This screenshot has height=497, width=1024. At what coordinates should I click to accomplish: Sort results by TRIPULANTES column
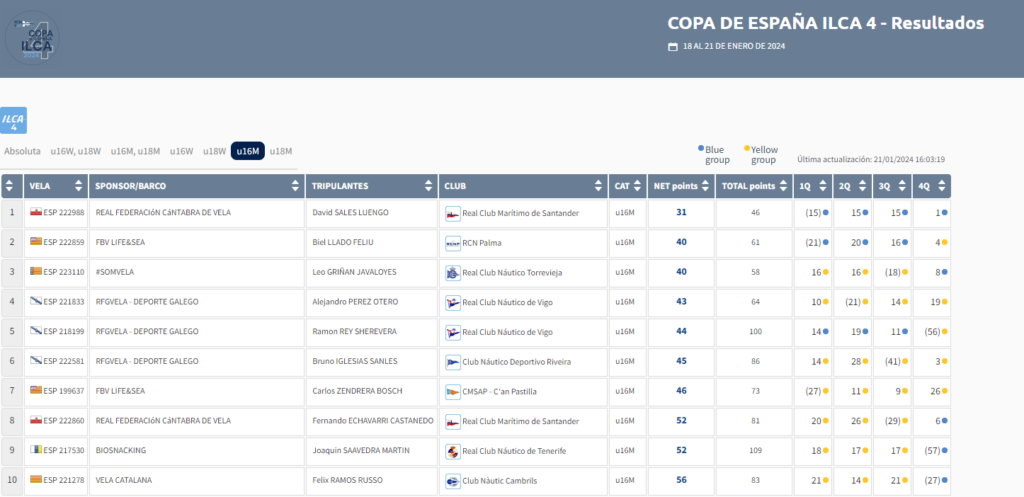click(370, 186)
